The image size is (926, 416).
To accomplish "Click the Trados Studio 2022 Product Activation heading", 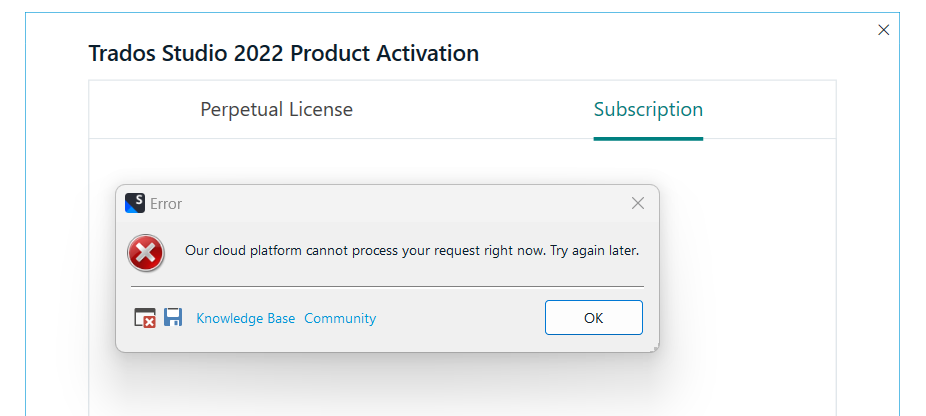I will (284, 53).
